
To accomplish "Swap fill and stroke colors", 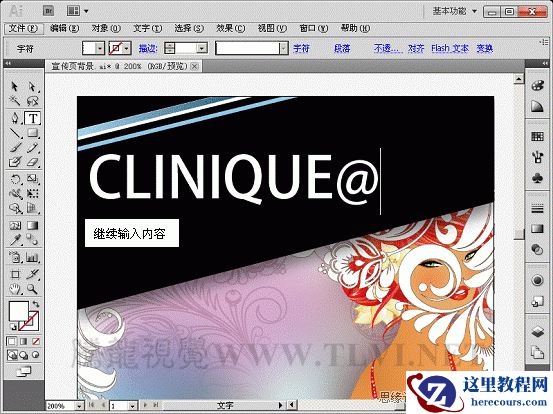I will 36,304.
